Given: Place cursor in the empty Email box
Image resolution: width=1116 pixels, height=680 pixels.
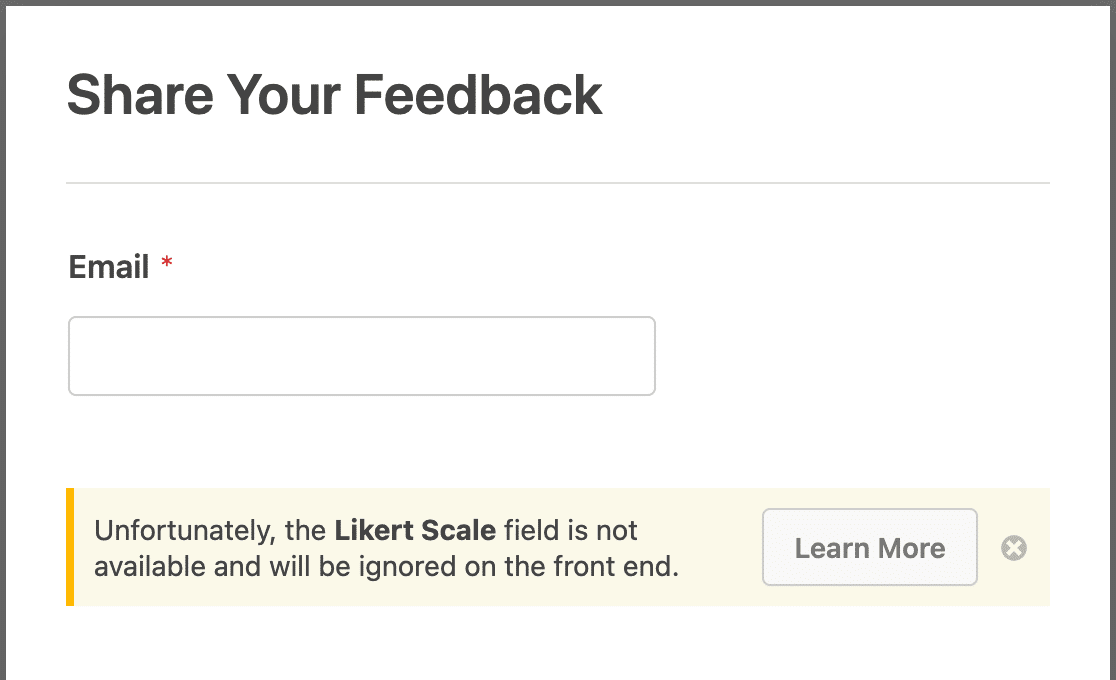Looking at the screenshot, I should click(x=362, y=356).
